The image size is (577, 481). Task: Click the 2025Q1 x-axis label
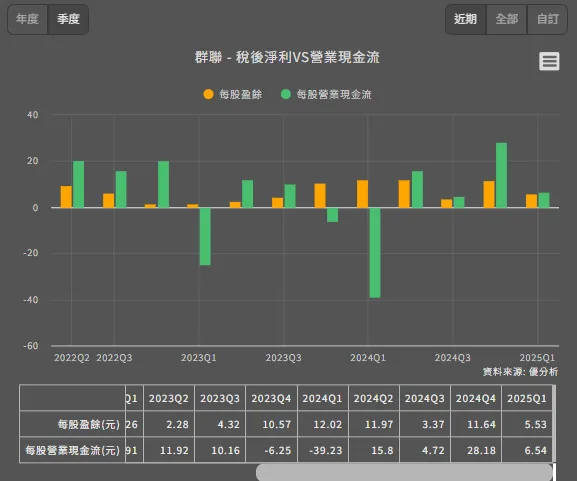pyautogui.click(x=537, y=358)
